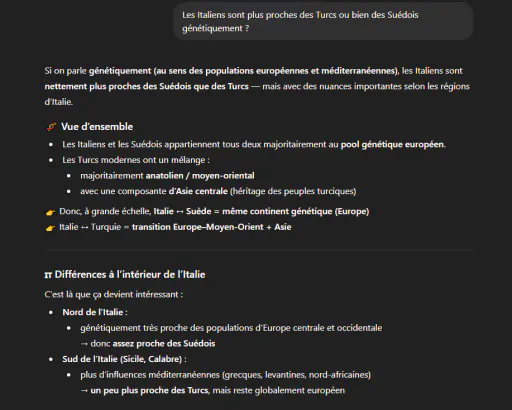Click the bold text "pool génétique européen"
The height and width of the screenshot is (410, 512).
click(x=392, y=144)
